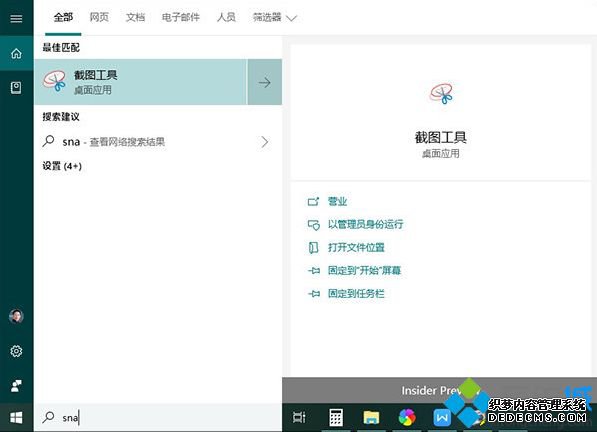The width and height of the screenshot is (597, 432).
Task: Open Task View on the taskbar
Action: click(299, 417)
